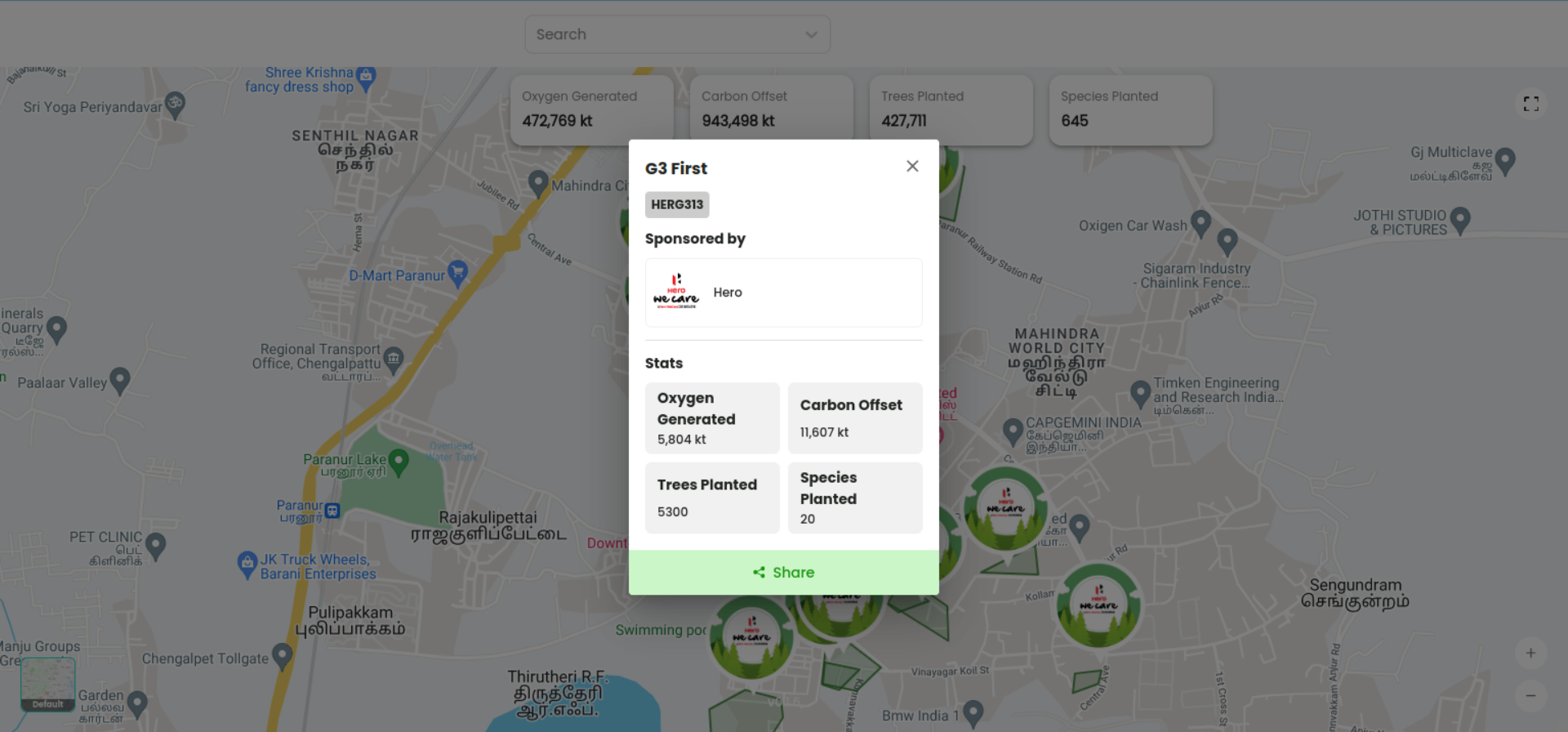Select the Species Planted summary card
This screenshot has width=1568, height=732.
tap(1129, 109)
